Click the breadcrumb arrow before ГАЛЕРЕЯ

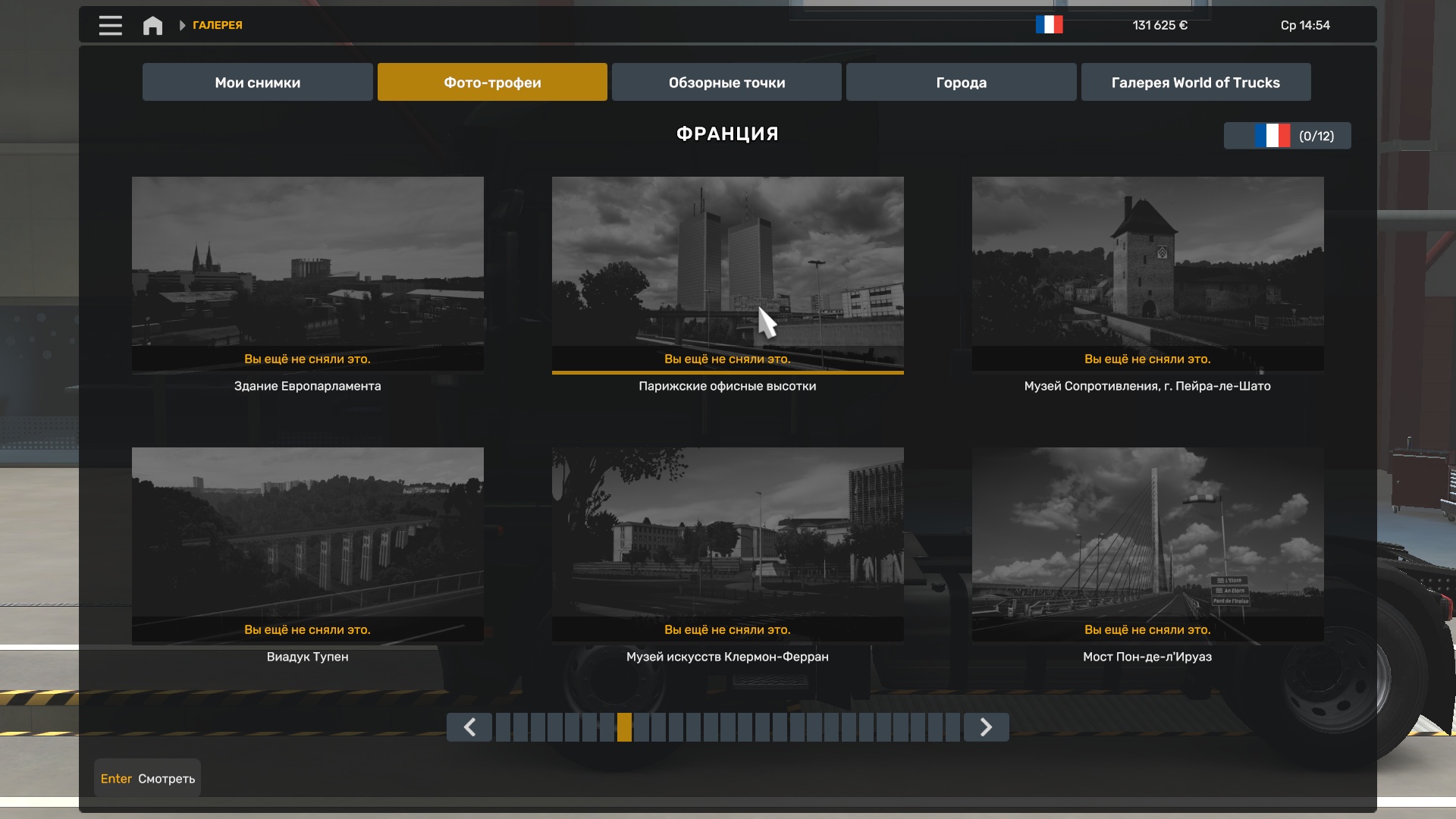182,26
